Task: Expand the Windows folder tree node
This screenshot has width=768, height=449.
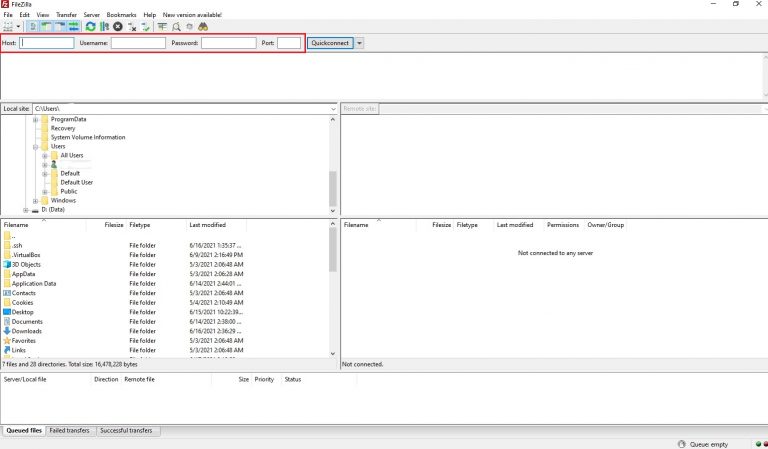Action: point(35,201)
